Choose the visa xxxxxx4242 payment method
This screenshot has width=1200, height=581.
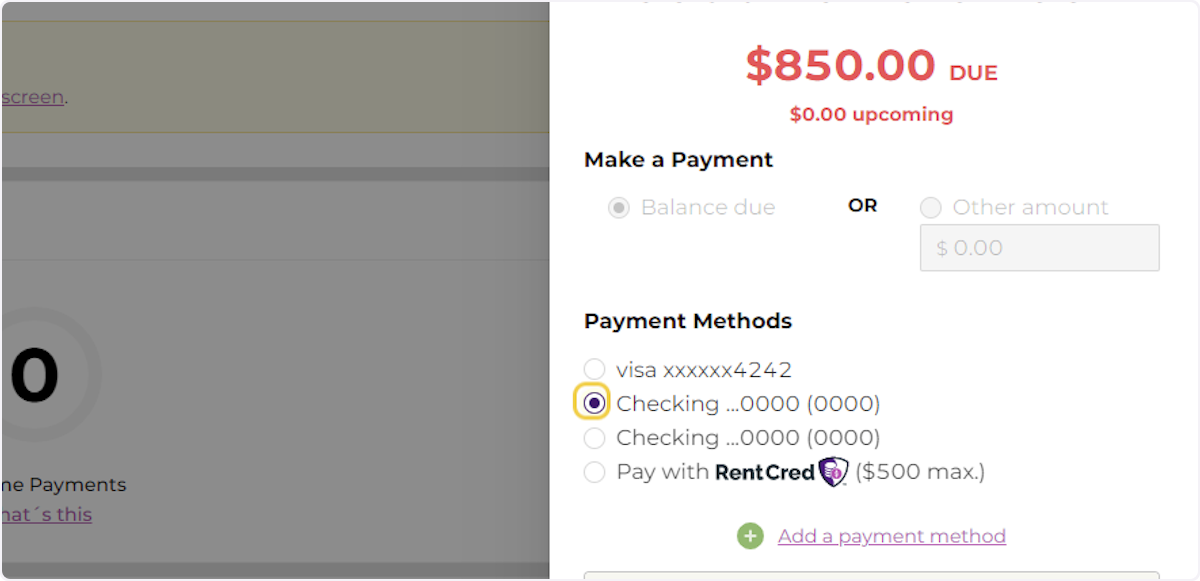pyautogui.click(x=594, y=369)
